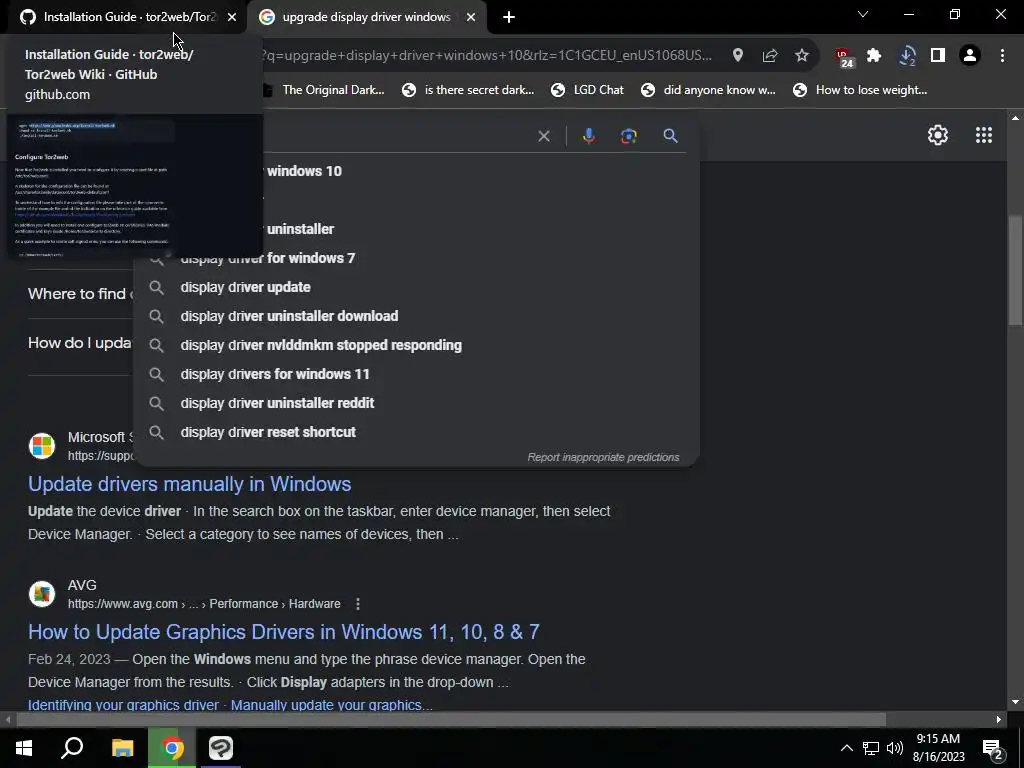Viewport: 1024px width, 768px height.
Task: Switch to the upgrade display driver windows tab
Action: click(x=366, y=17)
